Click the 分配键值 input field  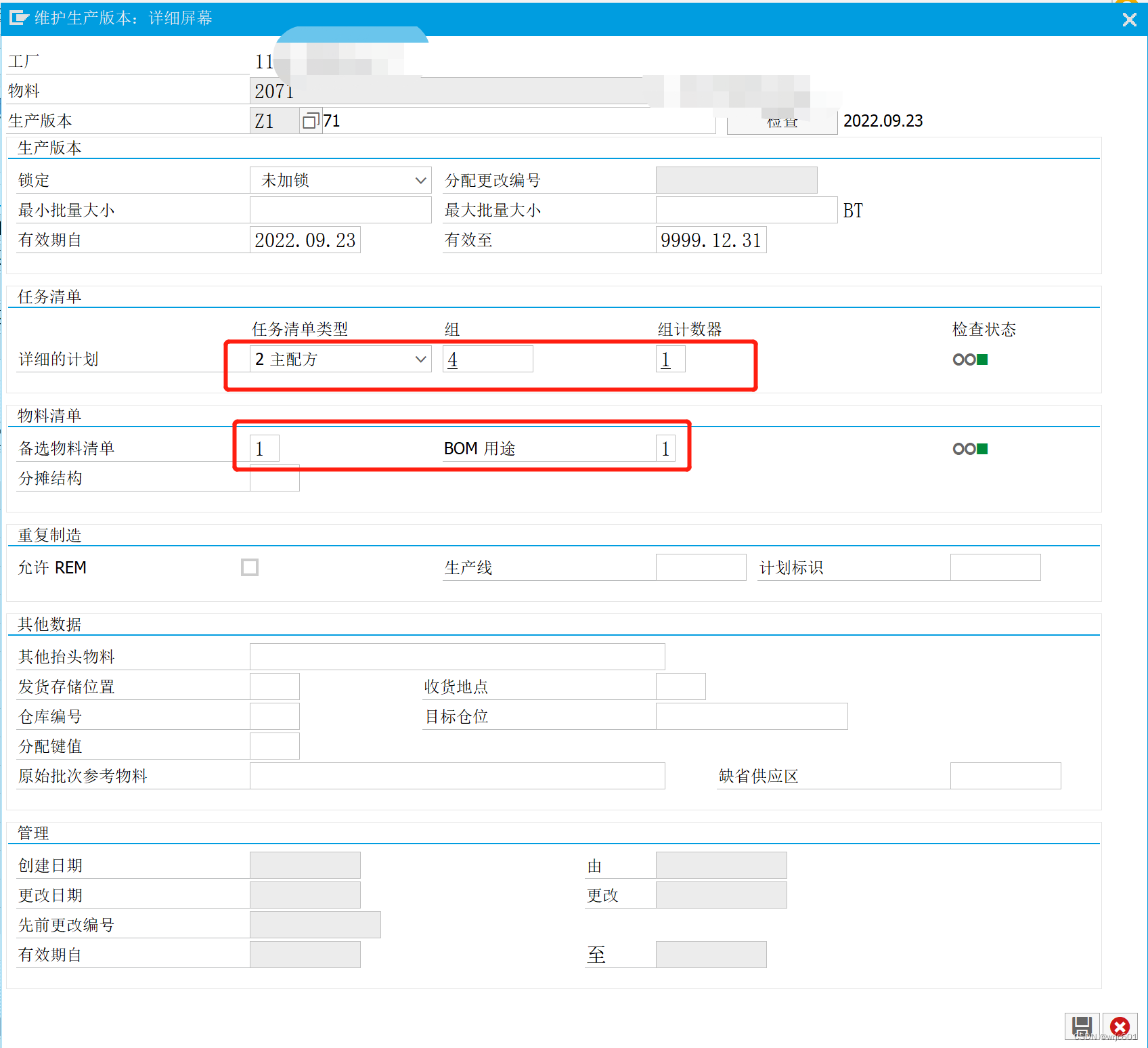pyautogui.click(x=275, y=746)
